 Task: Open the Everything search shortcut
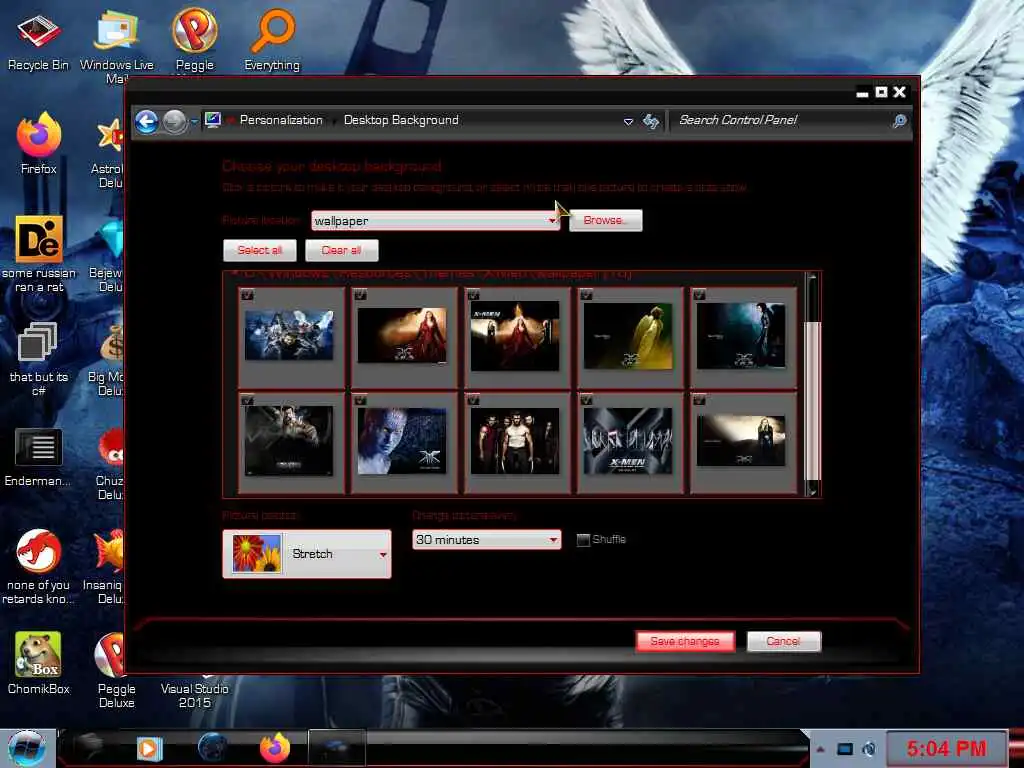pyautogui.click(x=272, y=39)
